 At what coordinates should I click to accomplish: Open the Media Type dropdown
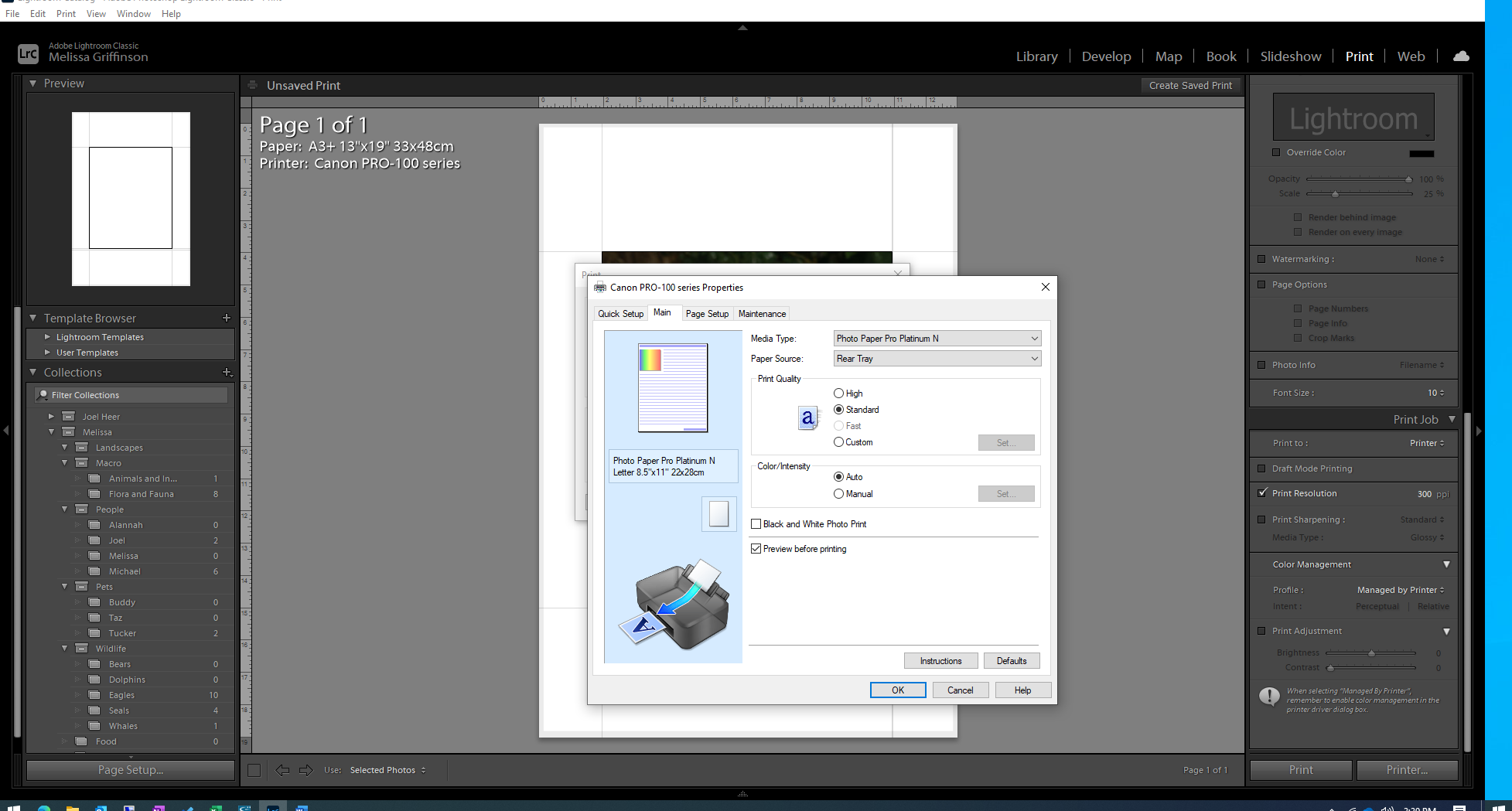[937, 339]
